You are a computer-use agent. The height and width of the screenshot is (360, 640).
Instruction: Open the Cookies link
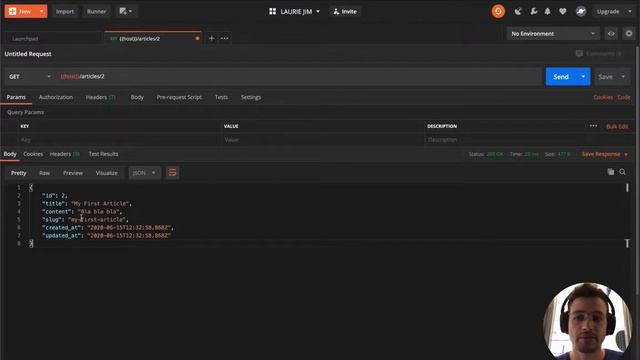(x=603, y=97)
